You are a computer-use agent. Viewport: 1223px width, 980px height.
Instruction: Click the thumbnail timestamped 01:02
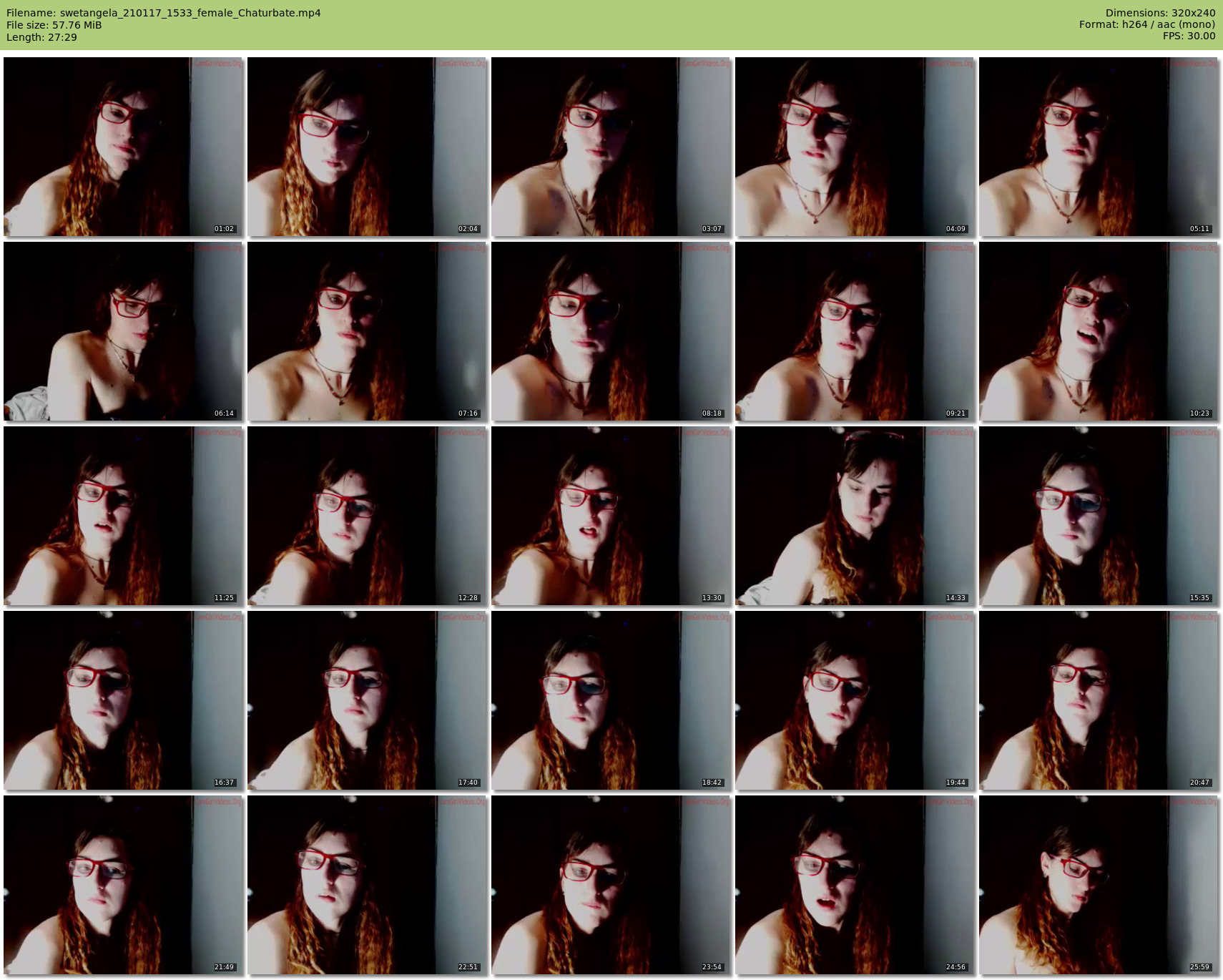pos(123,147)
